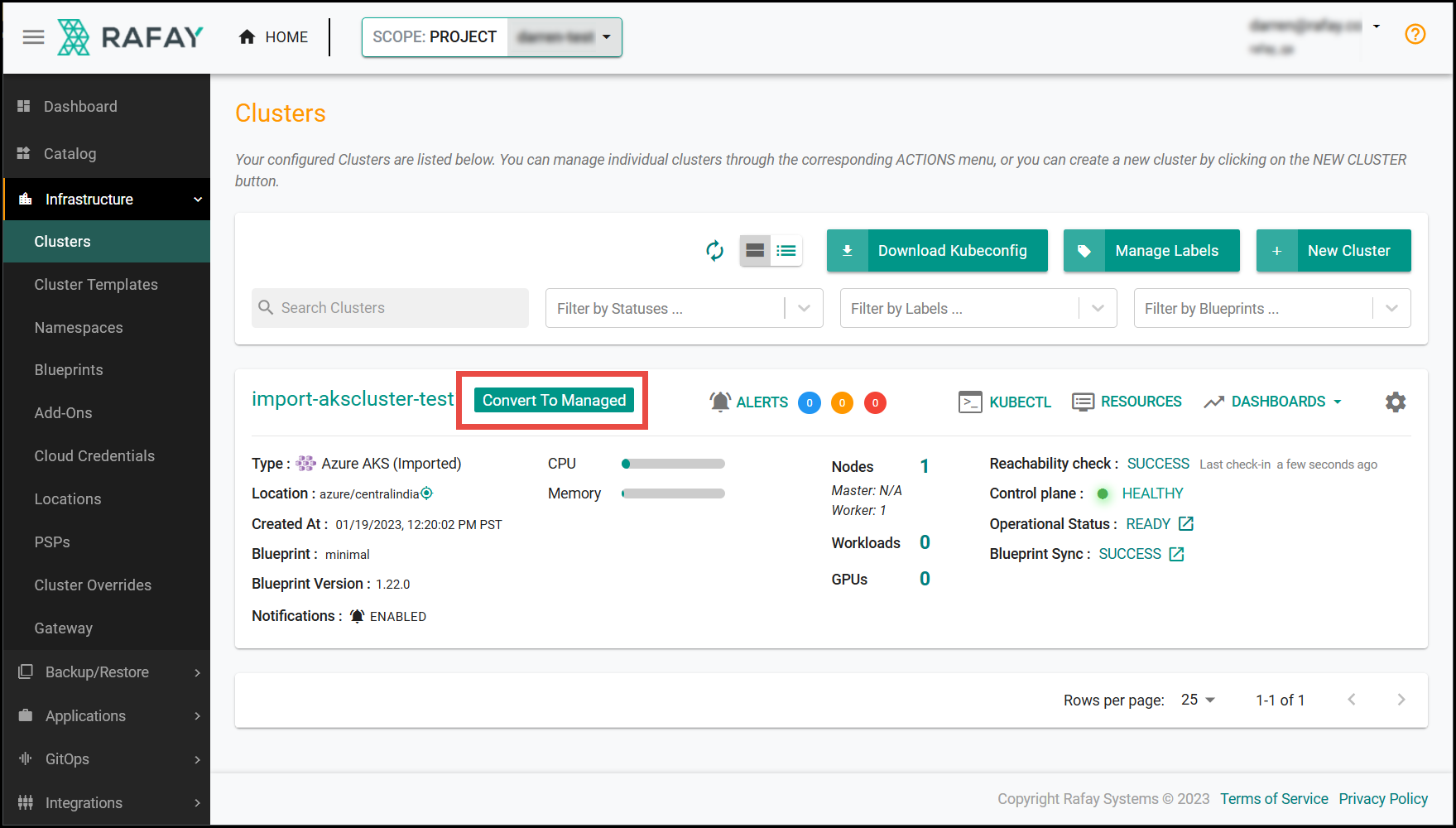Select Clusters in sidebar
Screen dimensions: 1456x828
click(107, 242)
